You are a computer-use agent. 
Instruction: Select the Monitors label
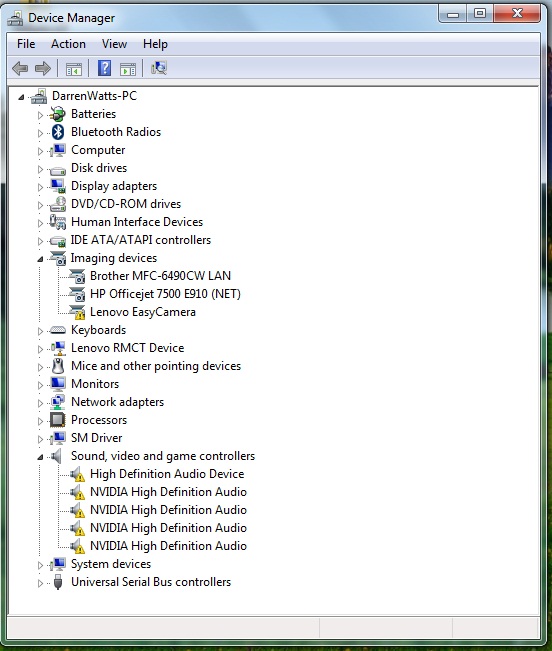(95, 384)
